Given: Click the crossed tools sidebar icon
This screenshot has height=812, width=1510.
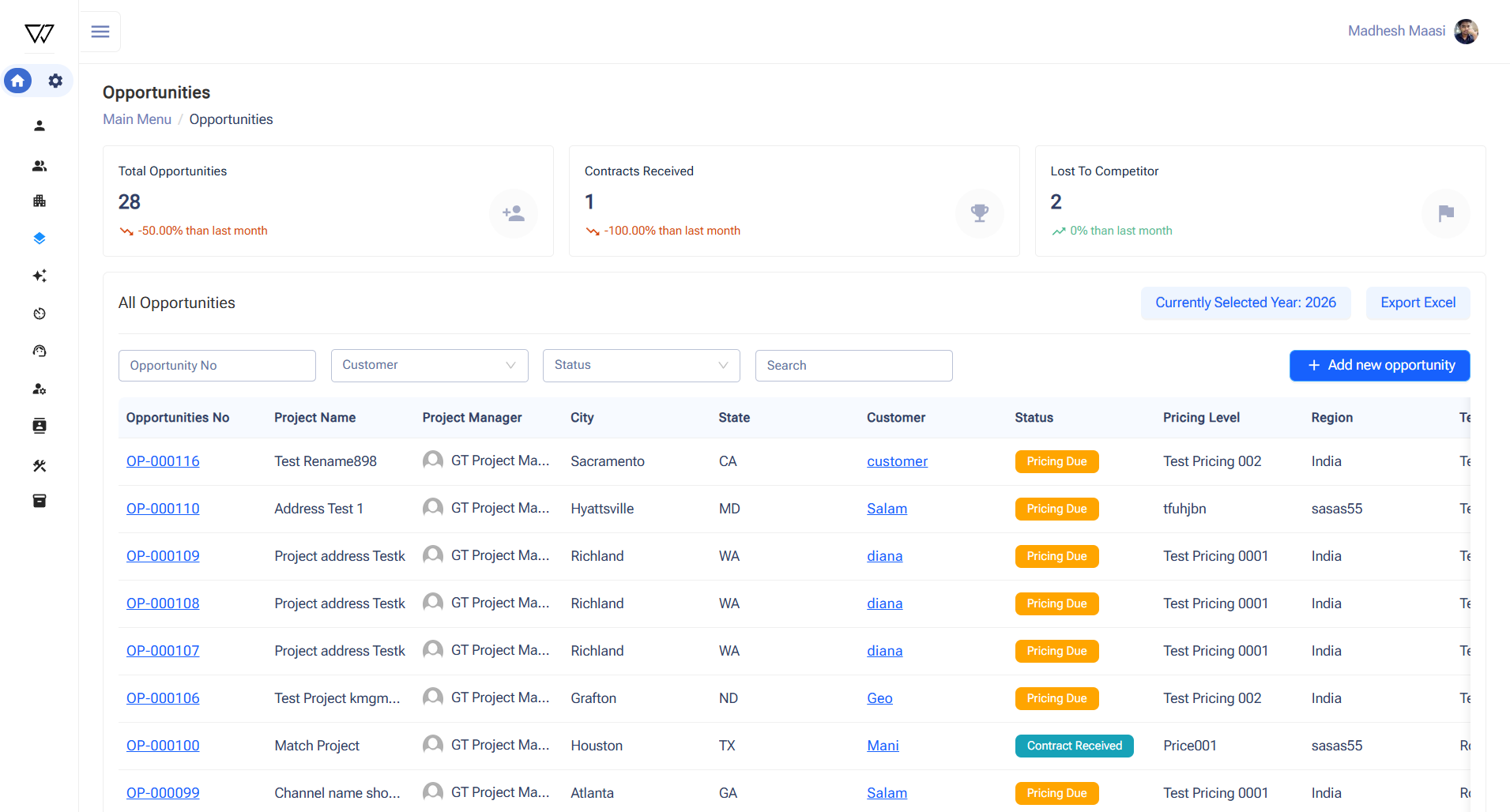Looking at the screenshot, I should pyautogui.click(x=40, y=466).
